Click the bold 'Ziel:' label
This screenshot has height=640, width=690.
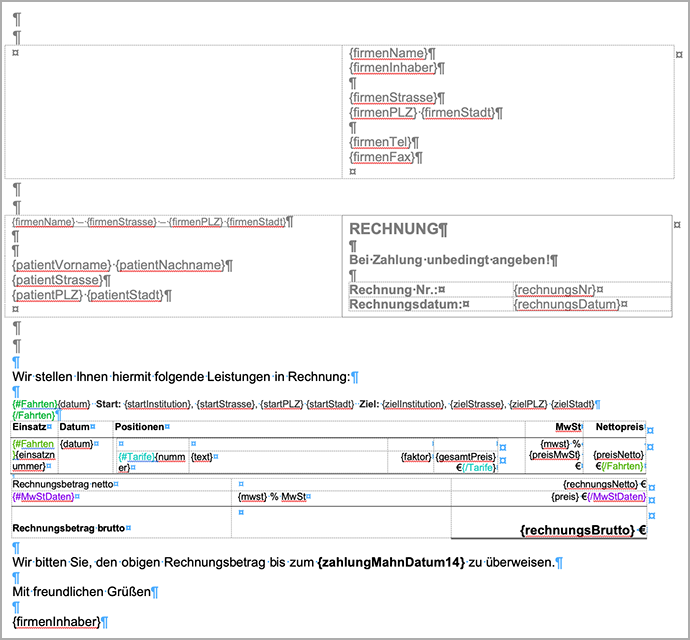pos(369,404)
